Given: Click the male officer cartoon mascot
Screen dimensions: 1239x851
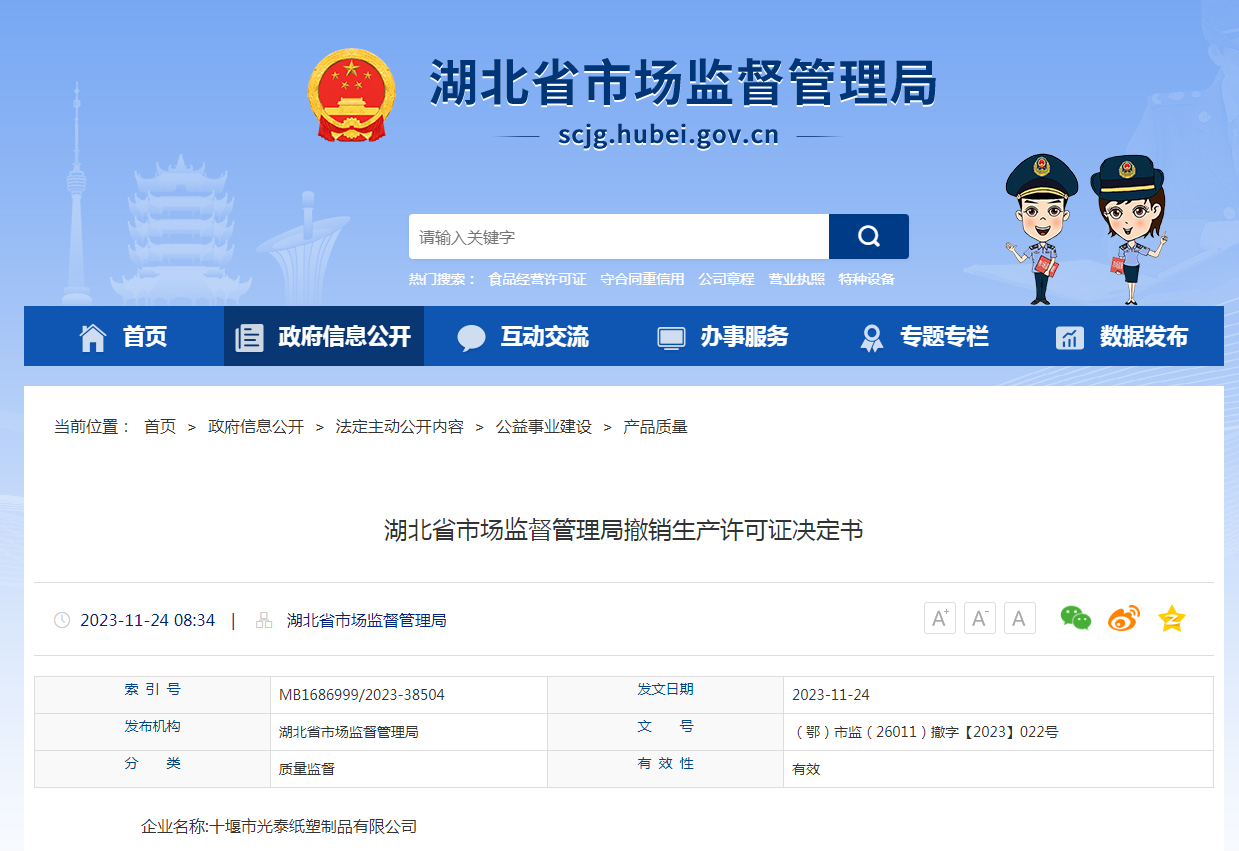Looking at the screenshot, I should pos(1041,228).
